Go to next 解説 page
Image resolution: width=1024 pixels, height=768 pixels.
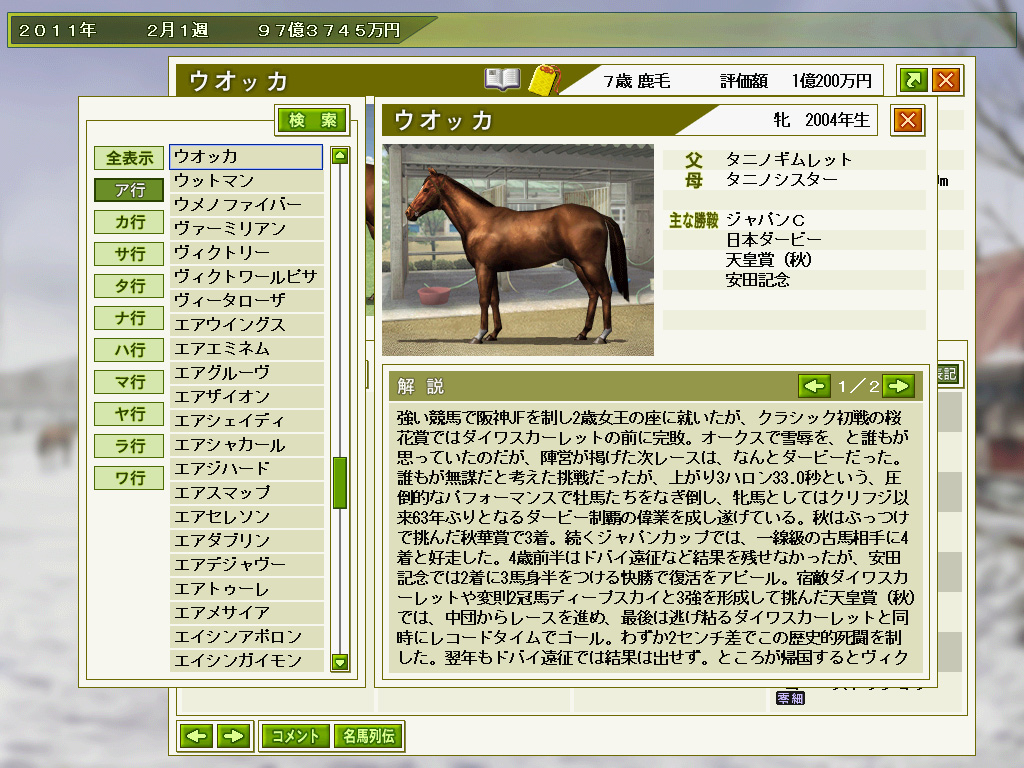[x=898, y=386]
